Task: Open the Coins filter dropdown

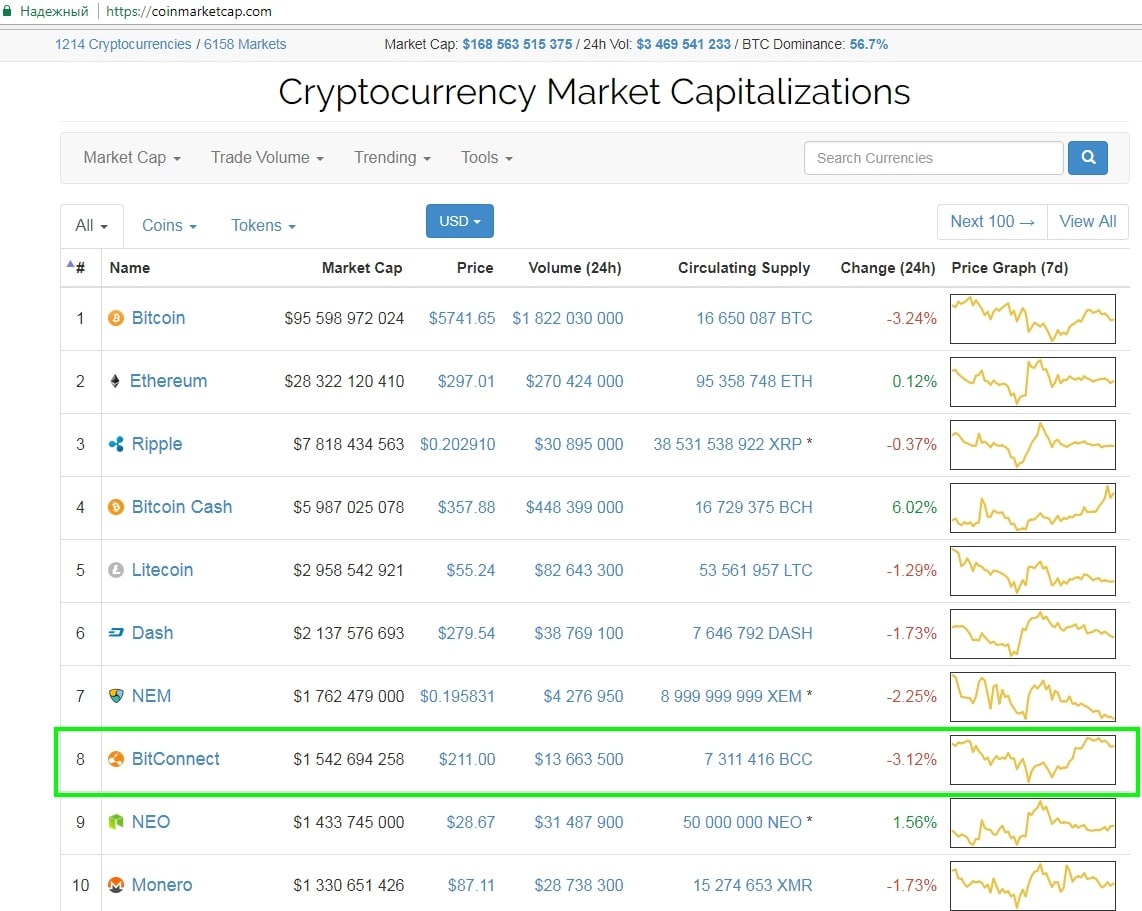Action: 169,226
